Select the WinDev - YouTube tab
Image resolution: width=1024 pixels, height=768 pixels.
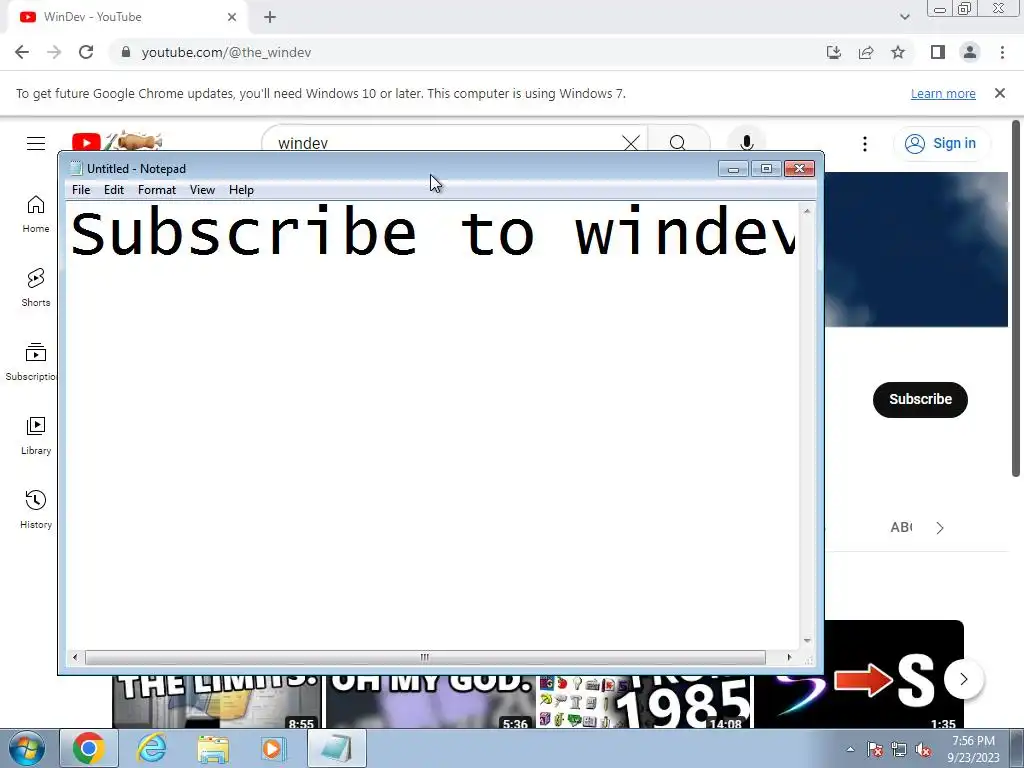pyautogui.click(x=127, y=17)
